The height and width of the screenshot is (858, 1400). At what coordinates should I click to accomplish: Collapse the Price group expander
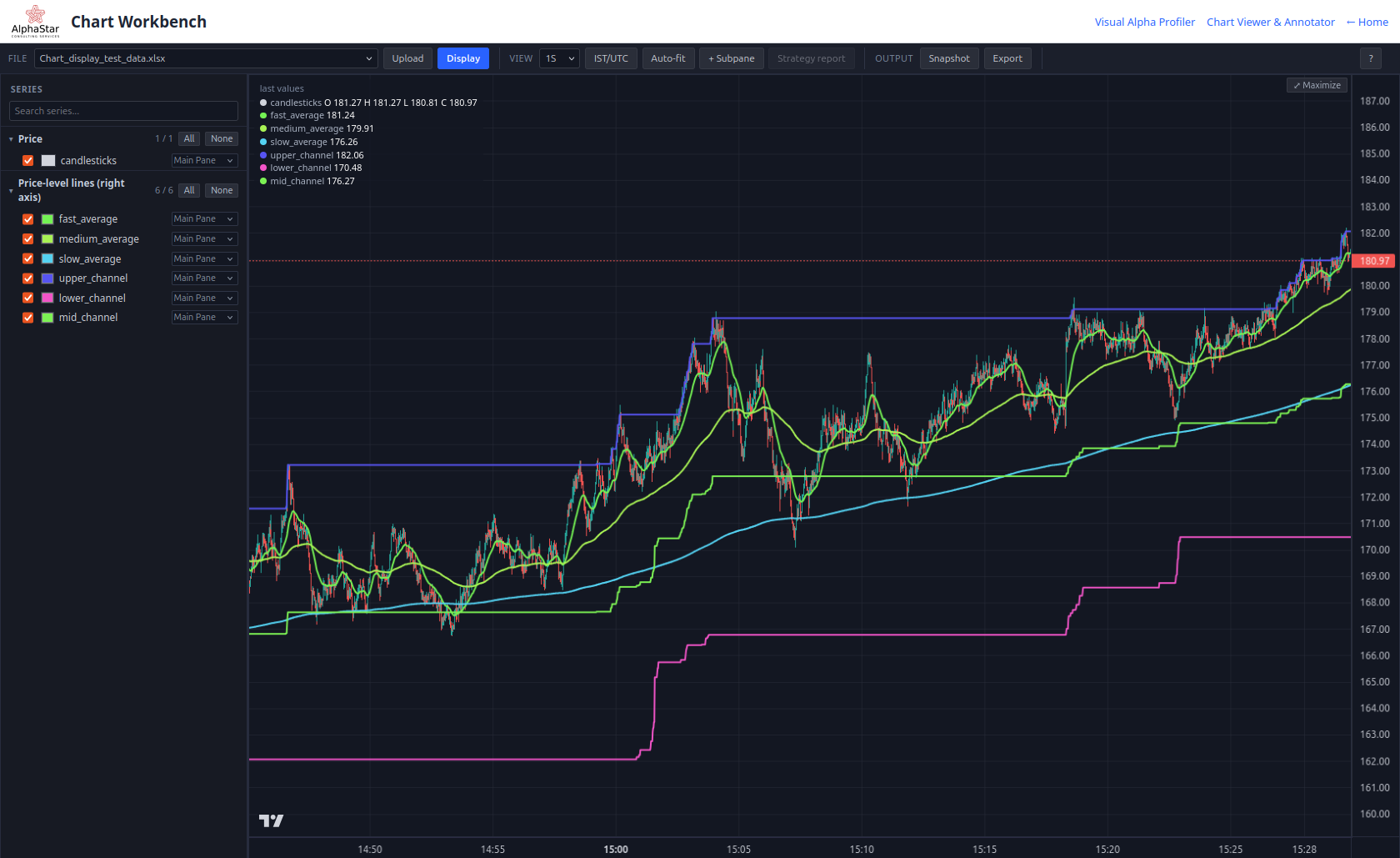tap(12, 139)
